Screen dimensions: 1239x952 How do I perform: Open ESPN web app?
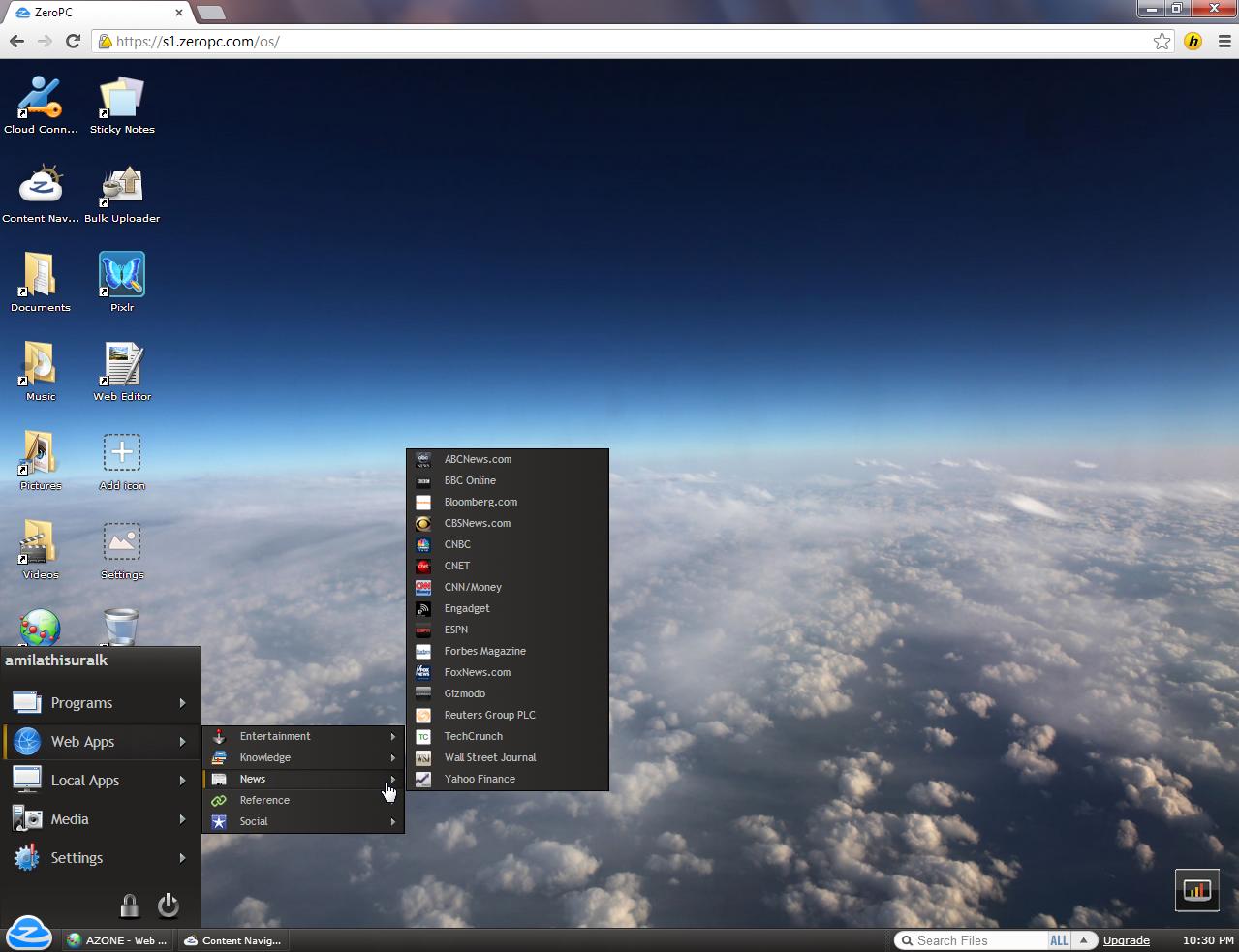[508, 630]
